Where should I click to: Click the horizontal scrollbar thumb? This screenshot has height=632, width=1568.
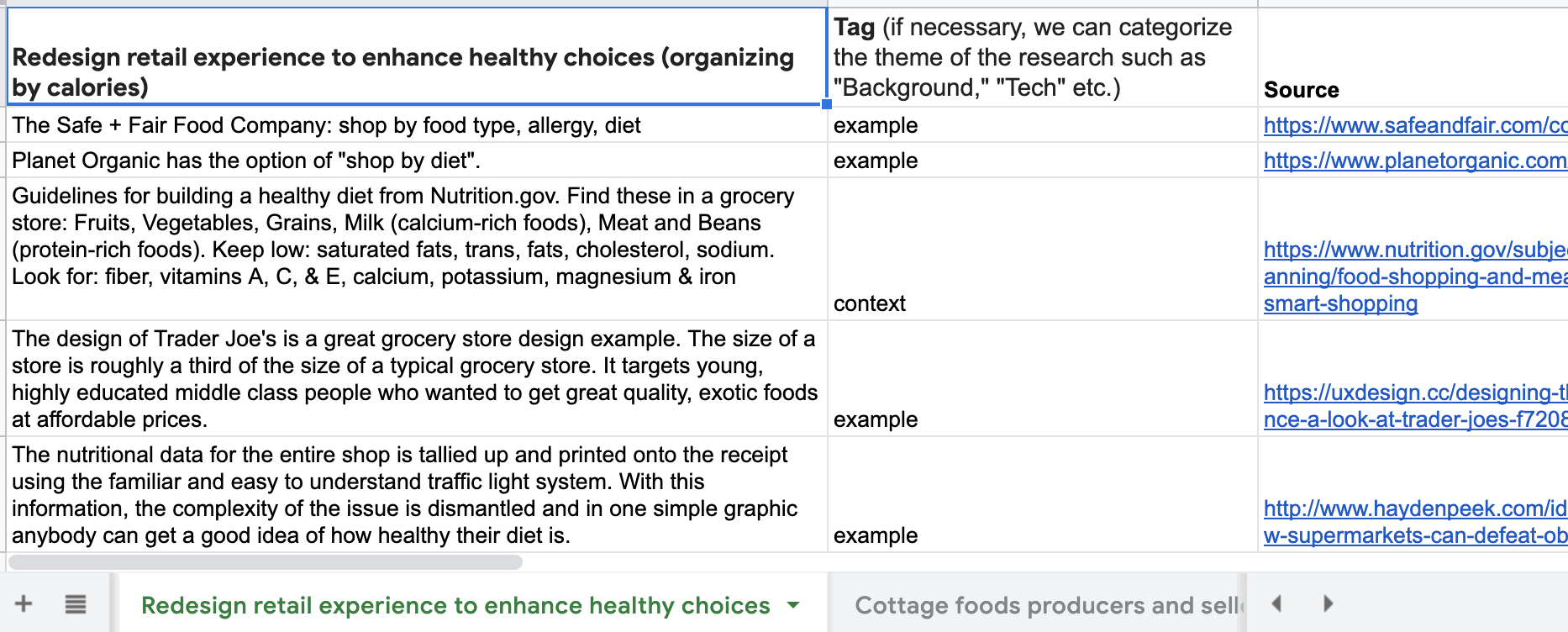[265, 561]
